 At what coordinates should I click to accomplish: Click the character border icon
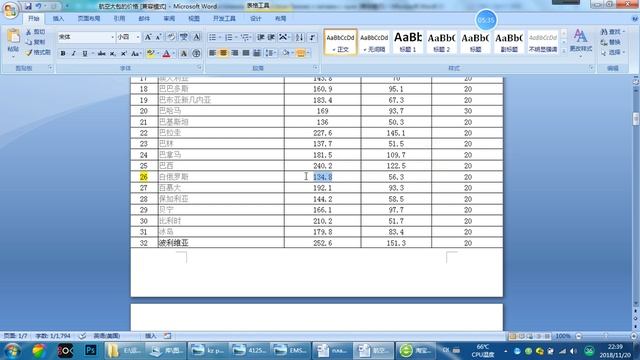(197, 37)
